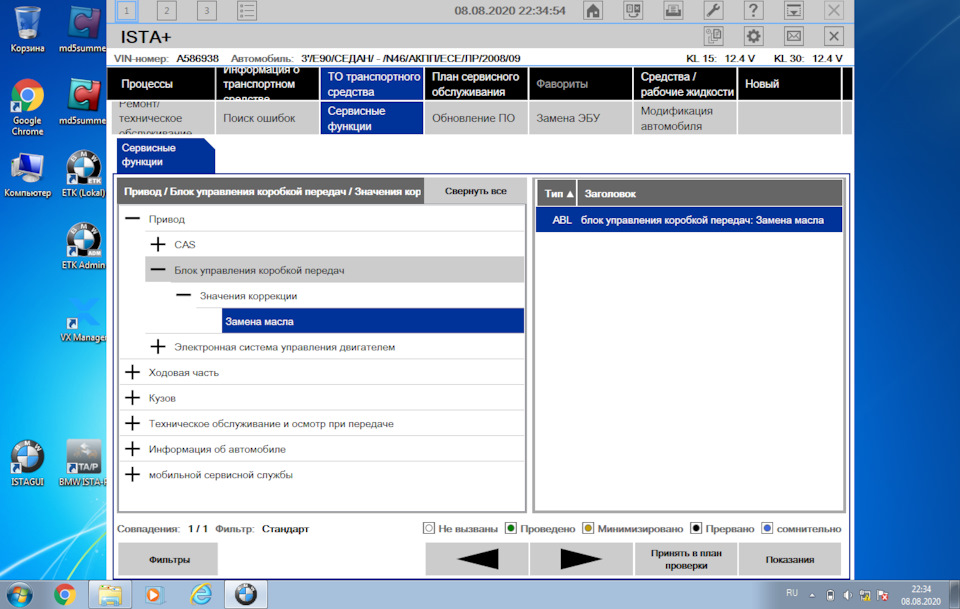This screenshot has height=609, width=960.
Task: Open Обновление ПО submenu
Action: point(476,118)
